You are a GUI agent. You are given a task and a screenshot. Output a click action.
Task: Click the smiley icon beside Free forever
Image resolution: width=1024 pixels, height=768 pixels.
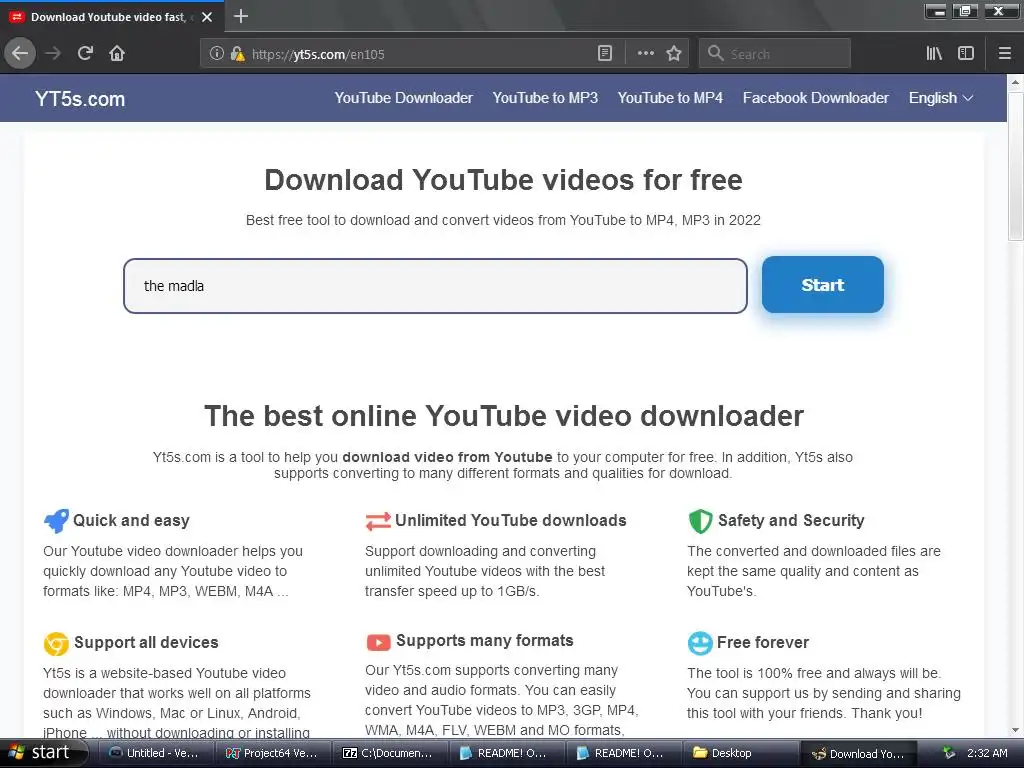(x=700, y=643)
